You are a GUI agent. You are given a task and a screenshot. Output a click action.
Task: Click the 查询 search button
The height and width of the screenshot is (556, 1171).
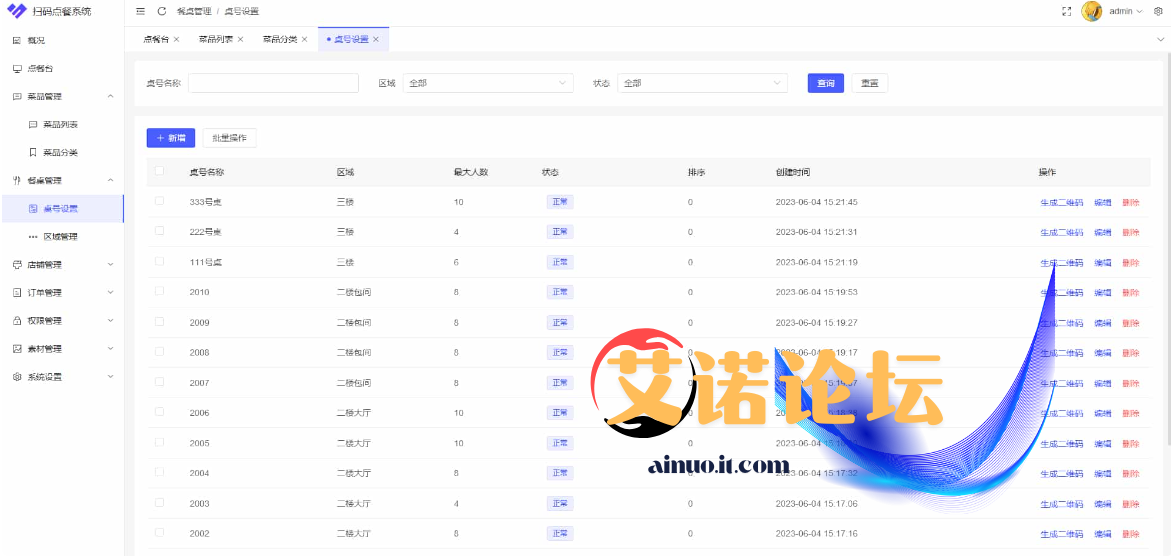(x=826, y=83)
